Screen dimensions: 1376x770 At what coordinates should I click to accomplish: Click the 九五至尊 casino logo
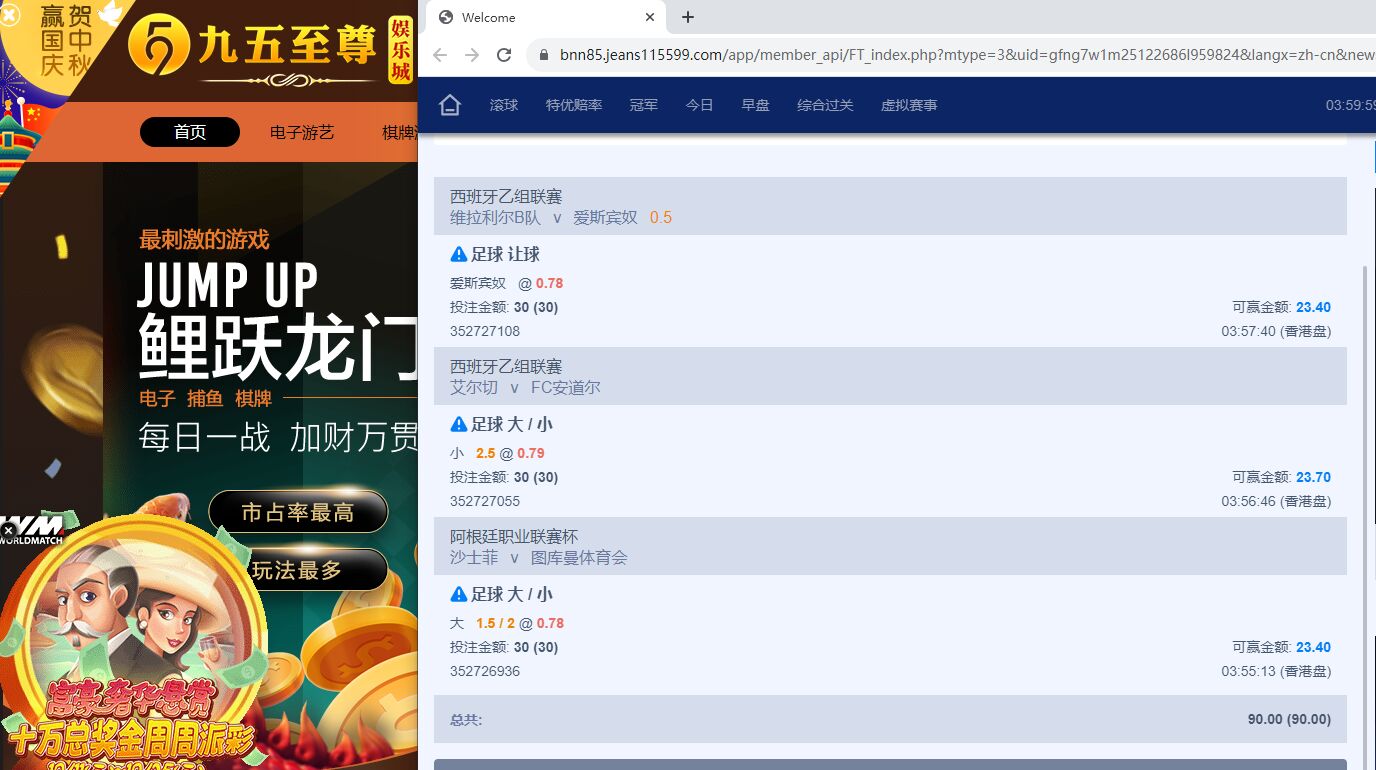coord(270,50)
